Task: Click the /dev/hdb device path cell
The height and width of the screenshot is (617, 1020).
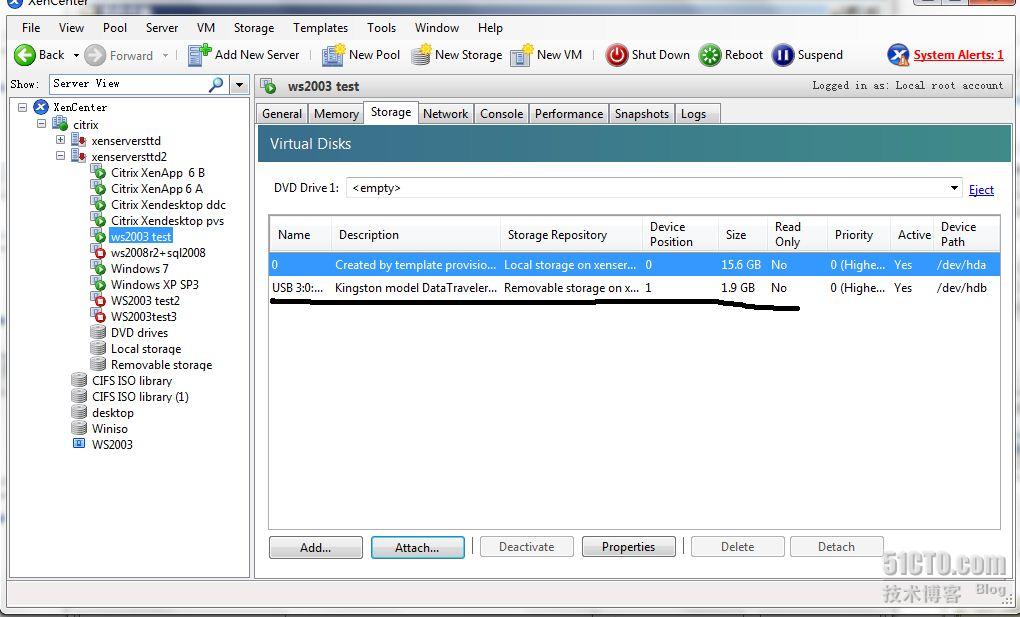Action: click(961, 288)
